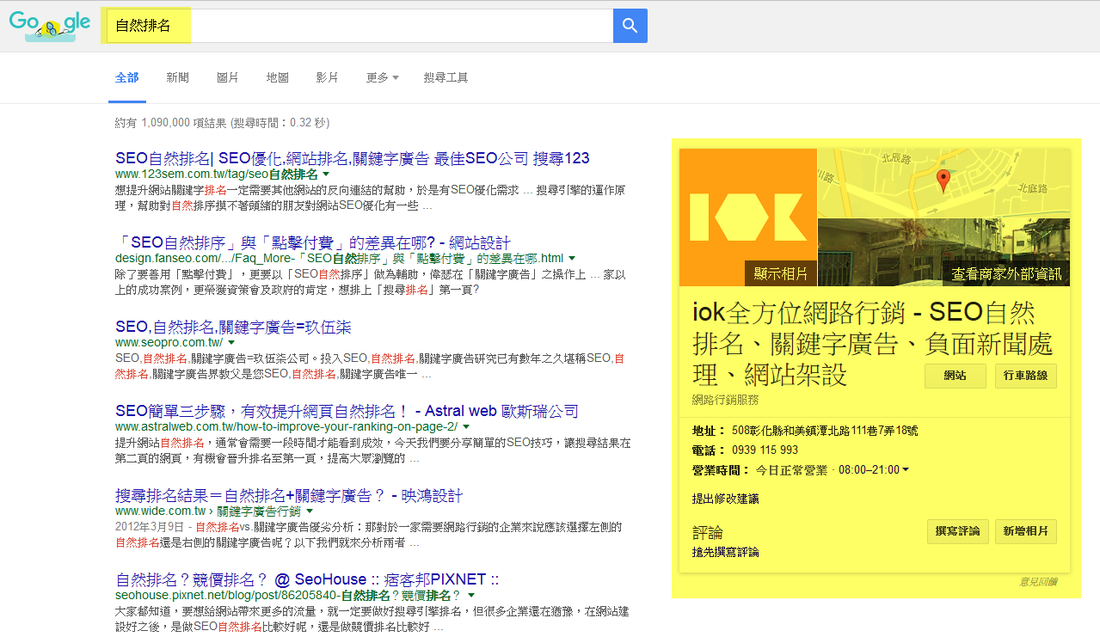Click the map thumbnail in business panel
The height and width of the screenshot is (643, 1100).
pos(944,182)
